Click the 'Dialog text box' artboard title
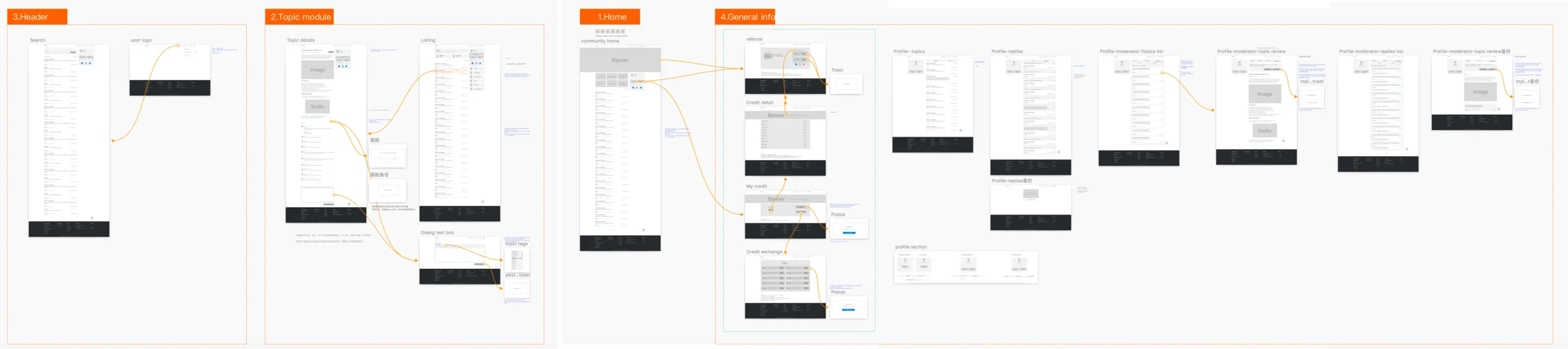Image resolution: width=1568 pixels, height=349 pixels. click(437, 232)
